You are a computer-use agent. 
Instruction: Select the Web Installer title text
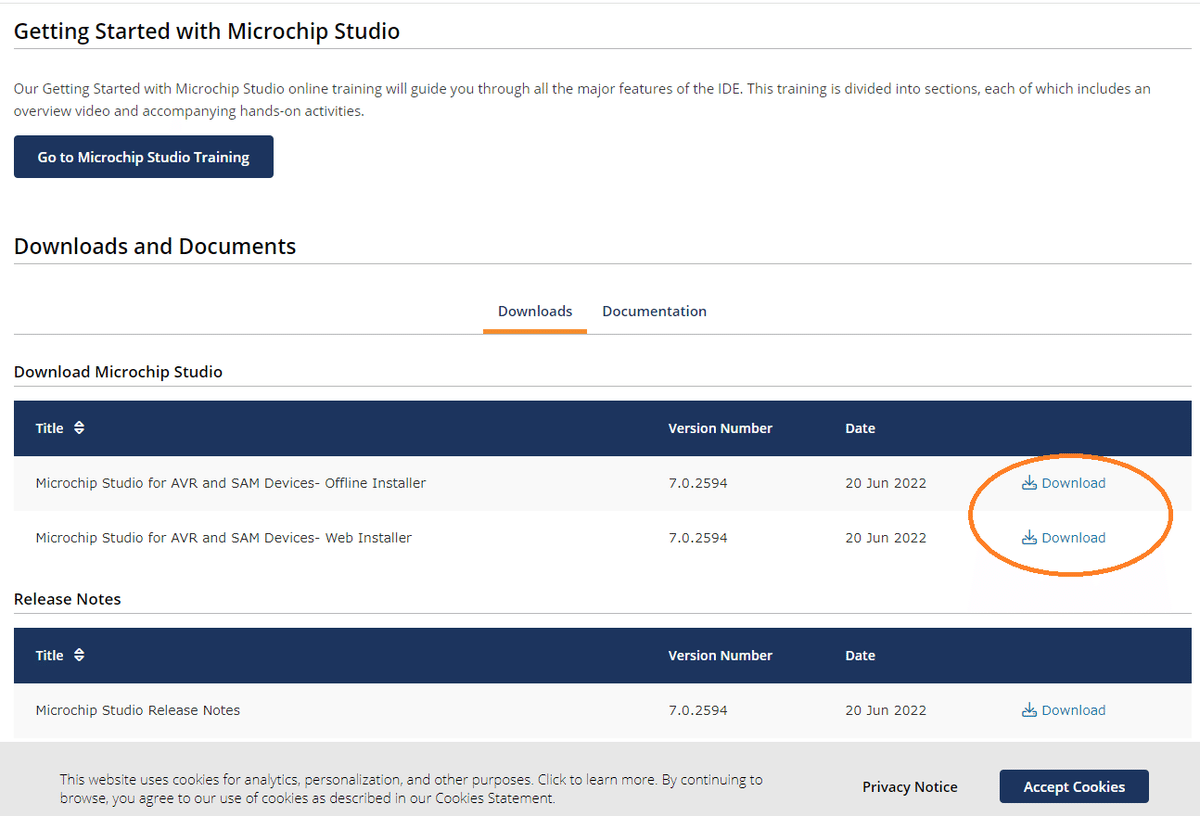224,538
